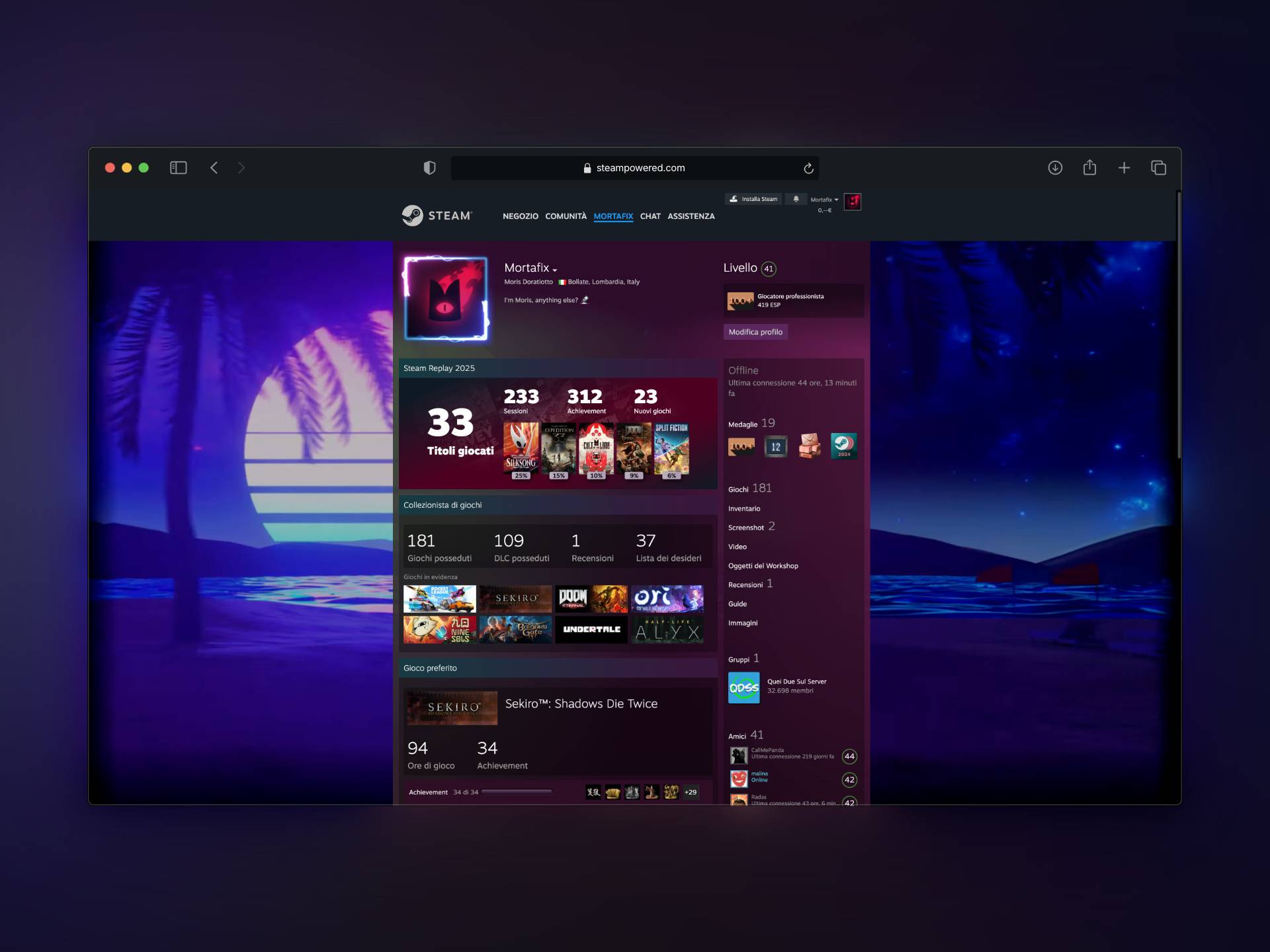Open the years-of-service 12 badge

776,447
